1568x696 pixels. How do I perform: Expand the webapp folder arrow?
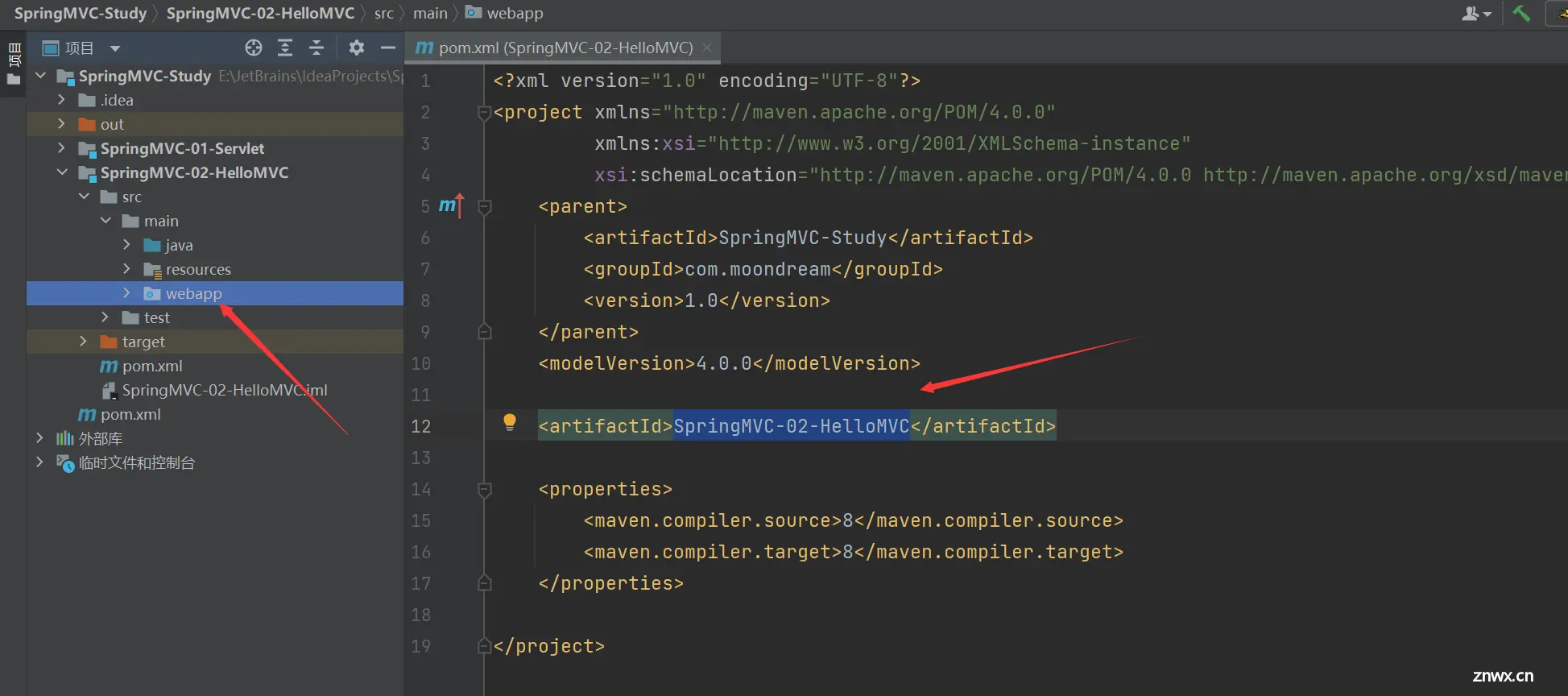point(126,293)
